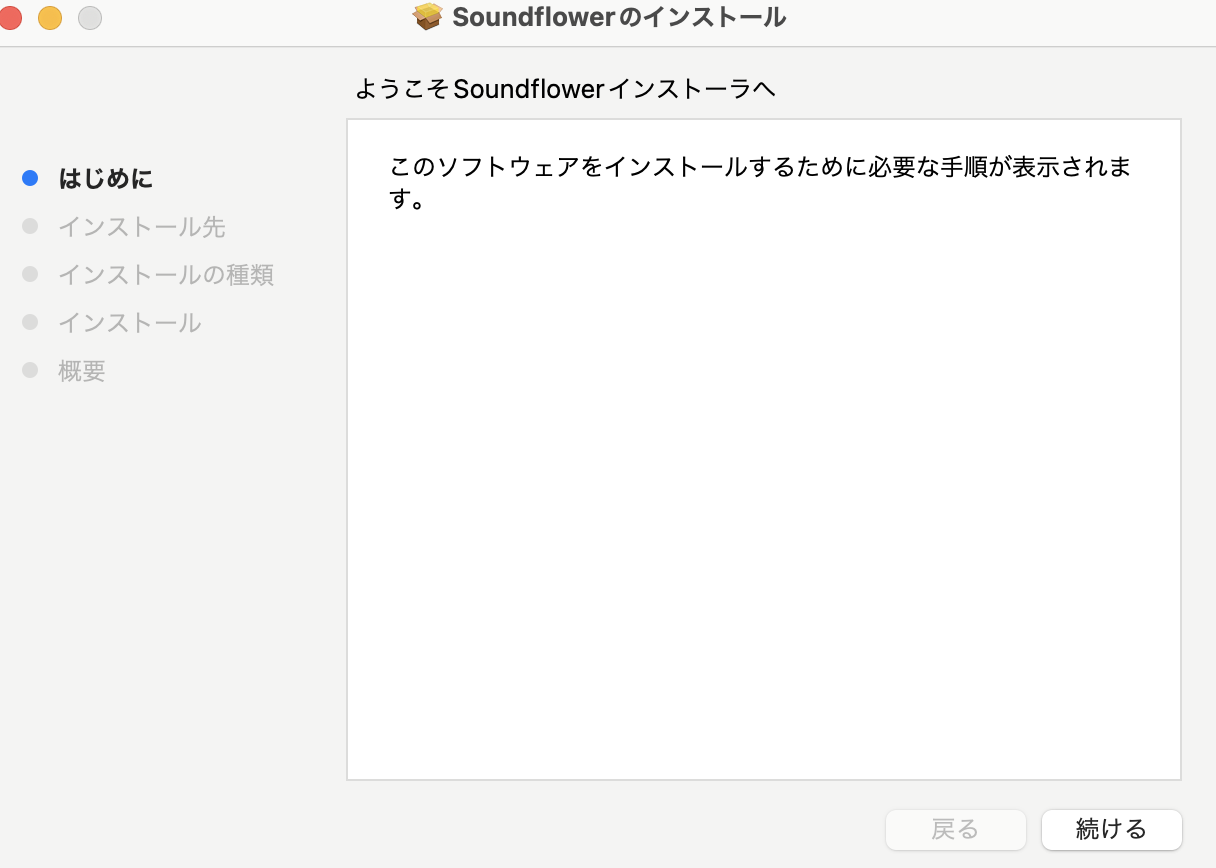Click the このソフトウェアをインストール description text

(761, 183)
